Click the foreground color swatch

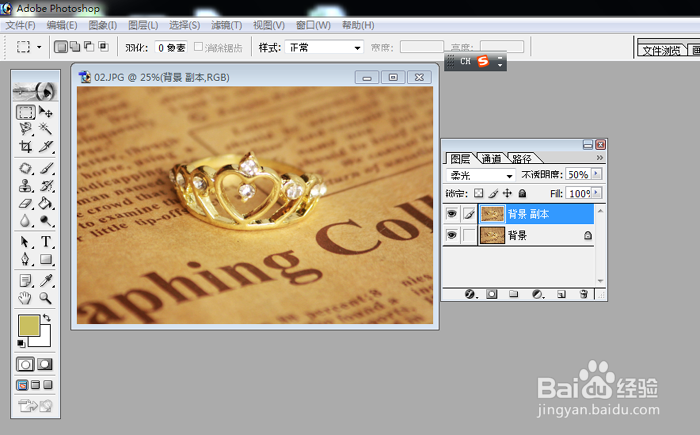coord(29,325)
